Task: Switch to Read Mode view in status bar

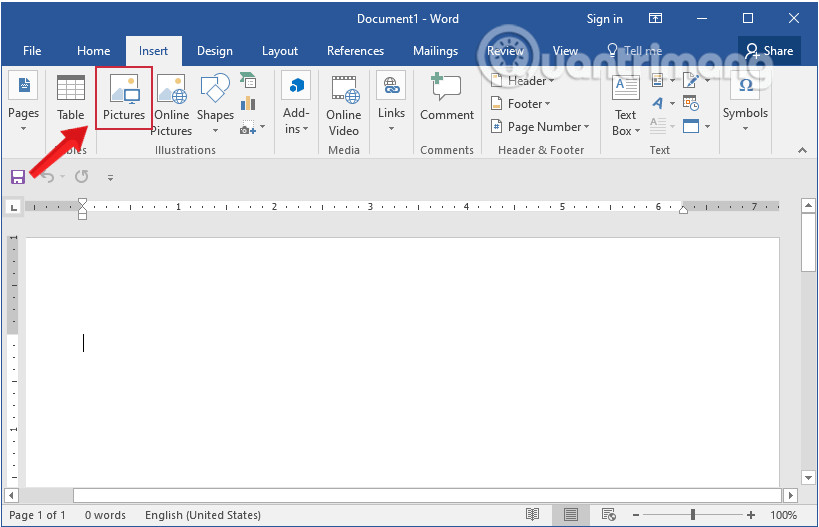Action: click(x=533, y=515)
